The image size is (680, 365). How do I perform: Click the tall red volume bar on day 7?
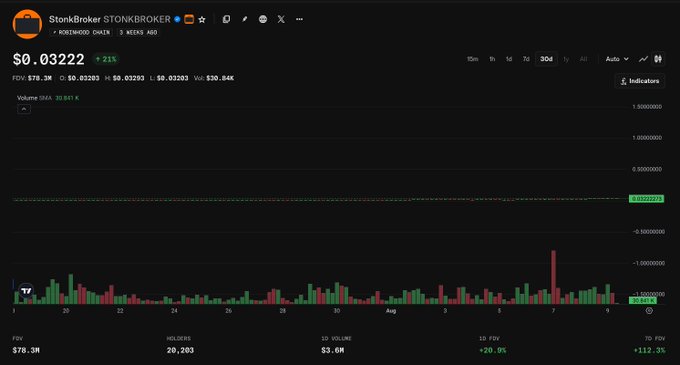tap(553, 277)
